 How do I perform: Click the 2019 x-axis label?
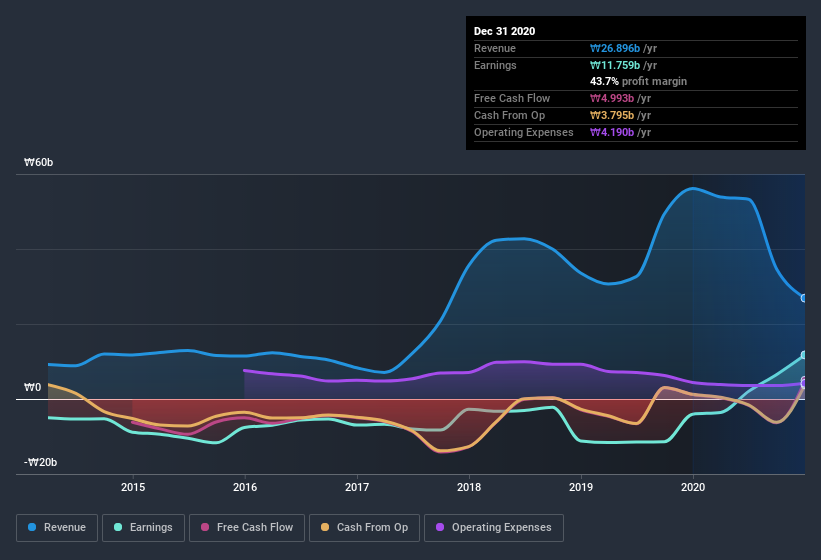click(x=581, y=487)
